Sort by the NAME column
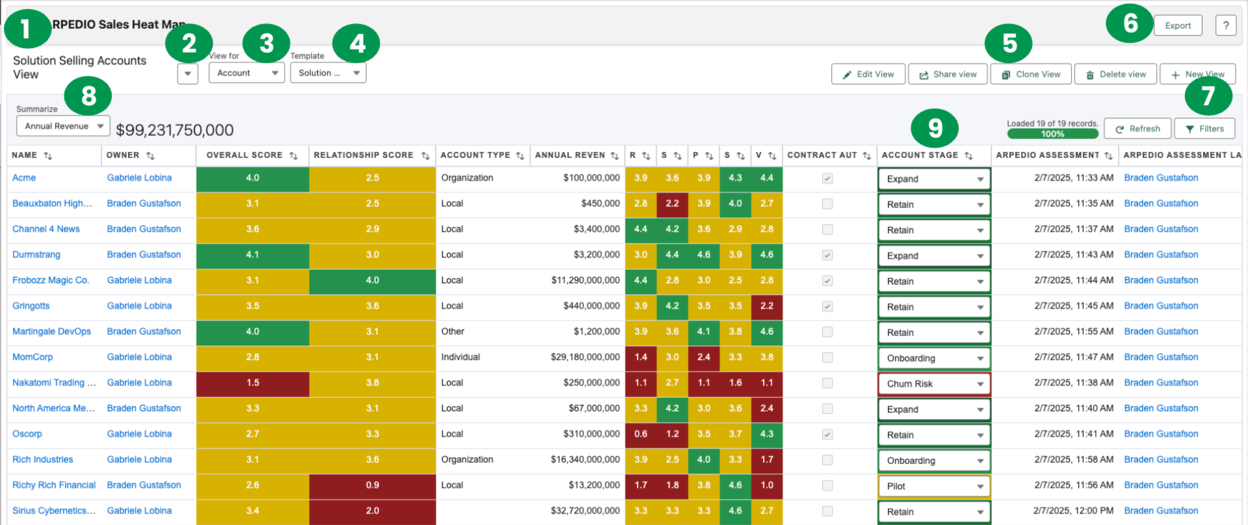The image size is (1248, 525). click(48, 156)
